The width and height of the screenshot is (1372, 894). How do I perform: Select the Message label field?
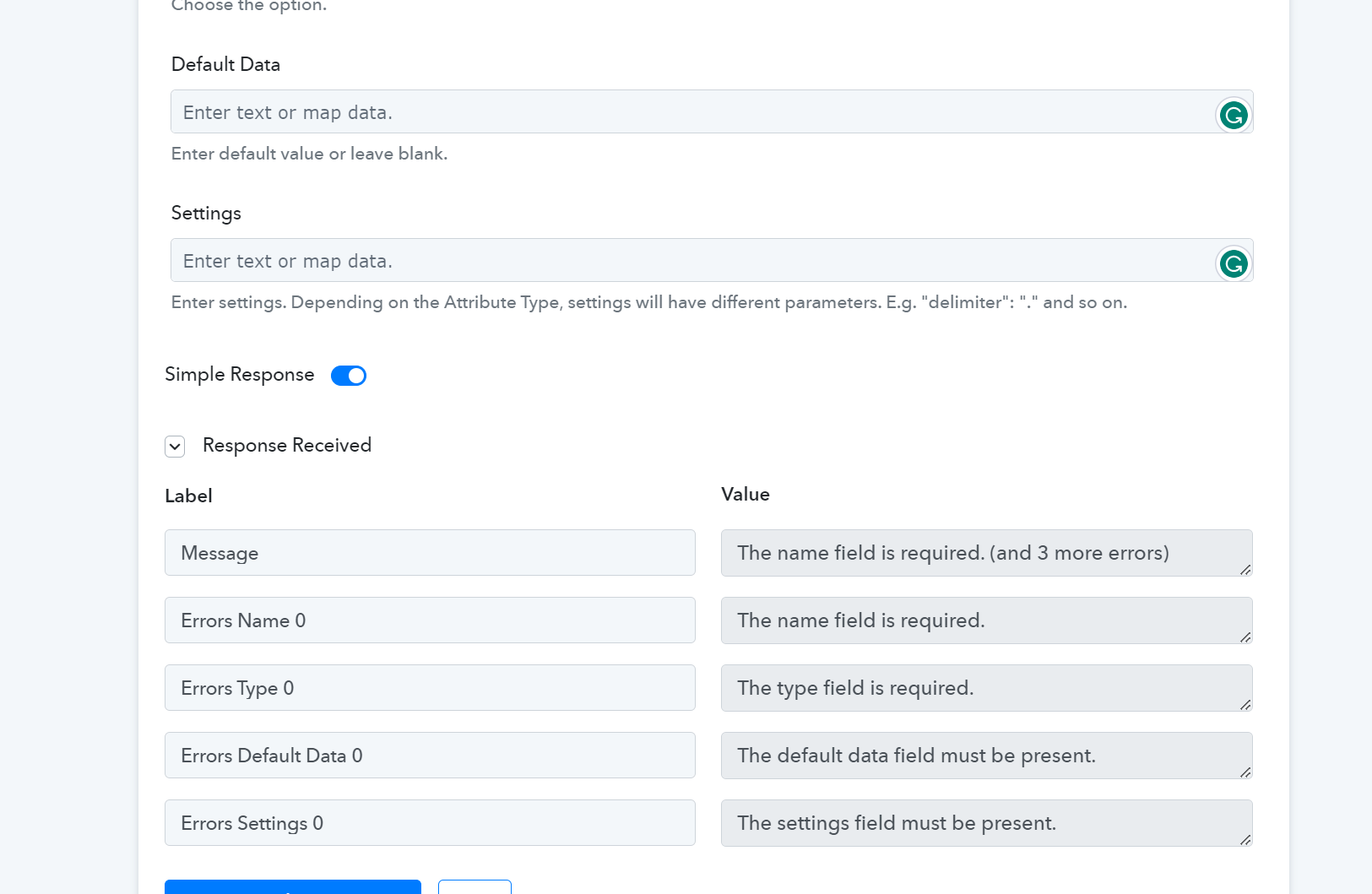(430, 553)
